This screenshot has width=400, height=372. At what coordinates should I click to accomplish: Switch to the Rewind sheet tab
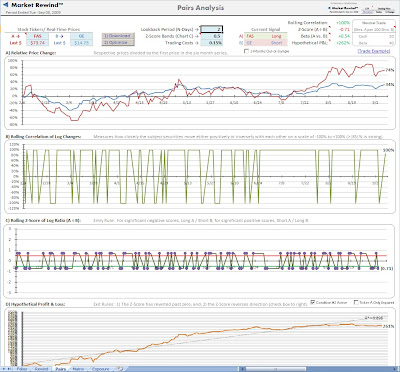coord(41,369)
